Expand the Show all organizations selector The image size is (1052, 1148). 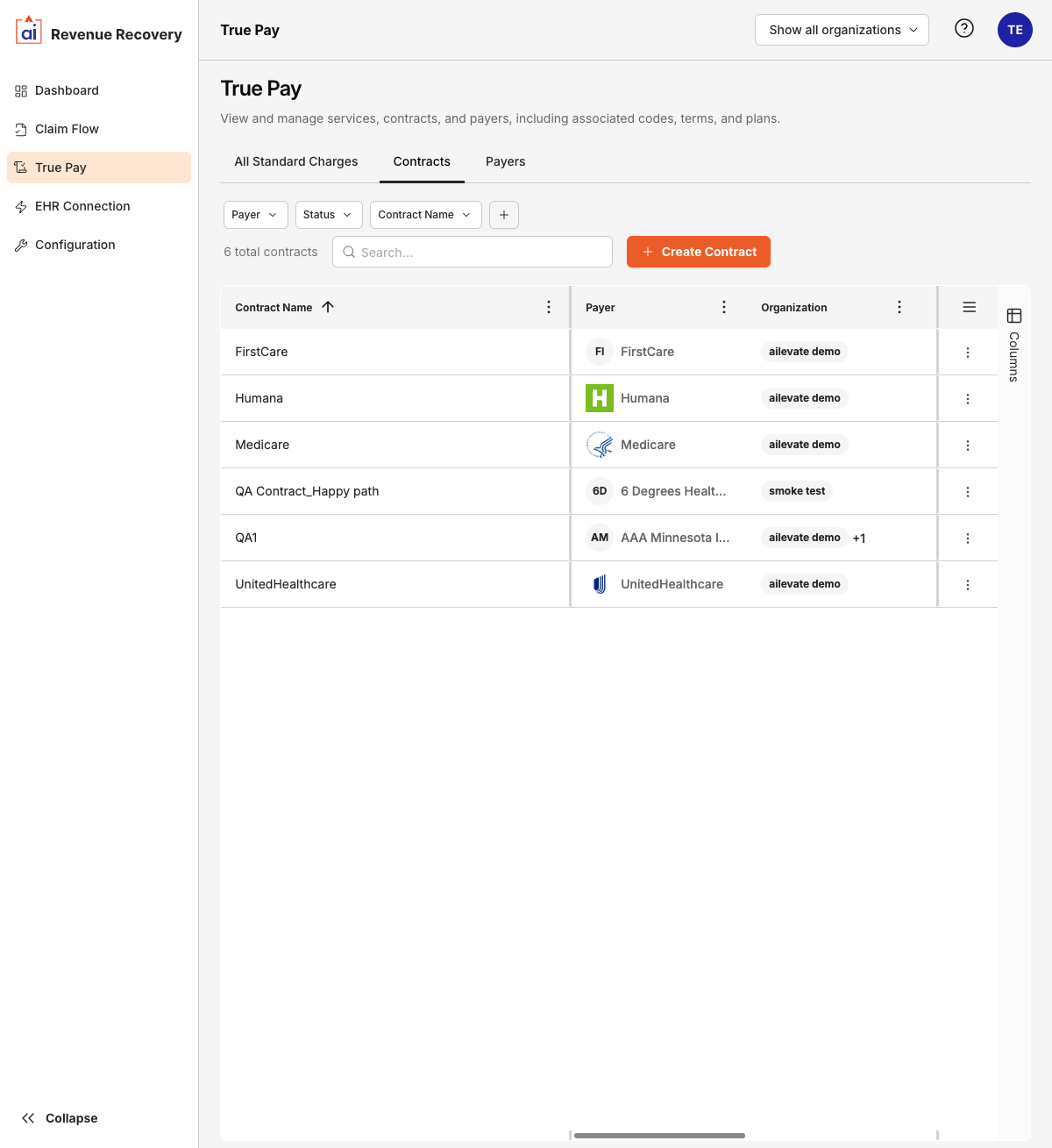click(x=841, y=29)
